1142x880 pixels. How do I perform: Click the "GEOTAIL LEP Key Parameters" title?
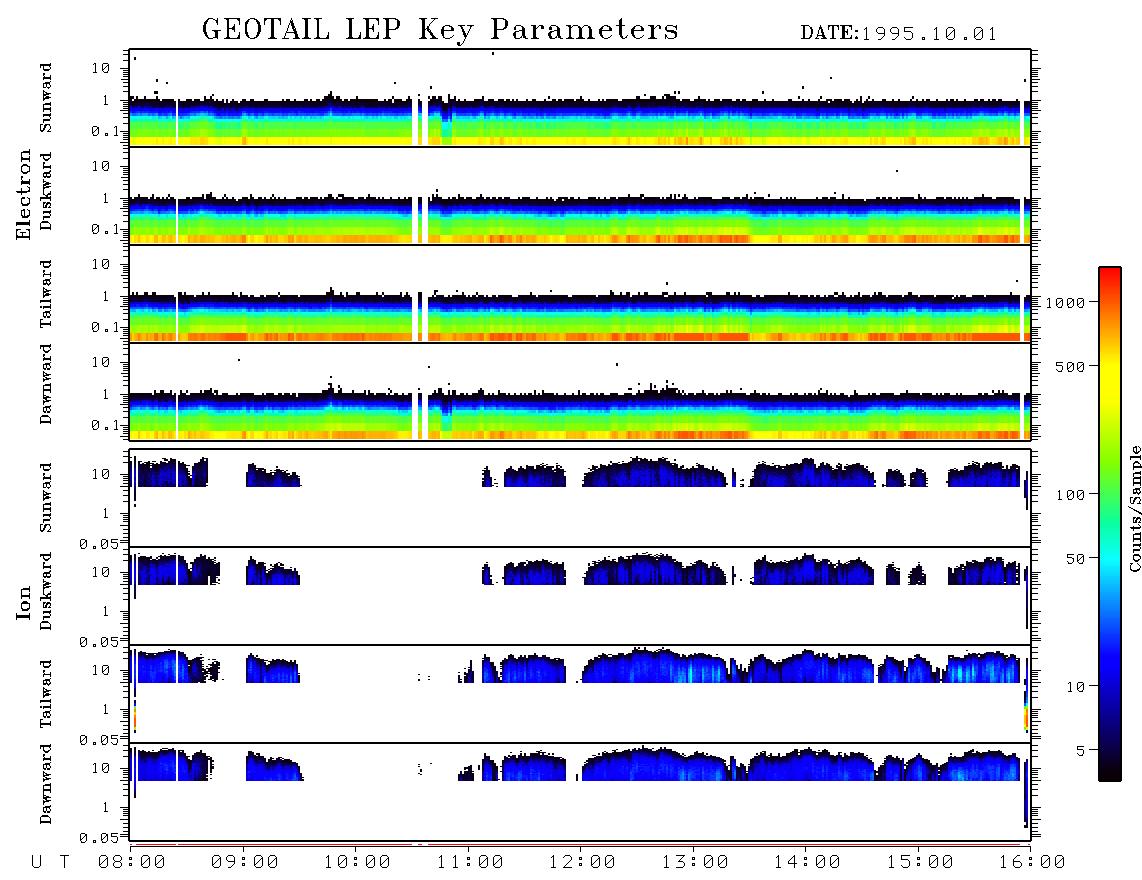click(440, 30)
